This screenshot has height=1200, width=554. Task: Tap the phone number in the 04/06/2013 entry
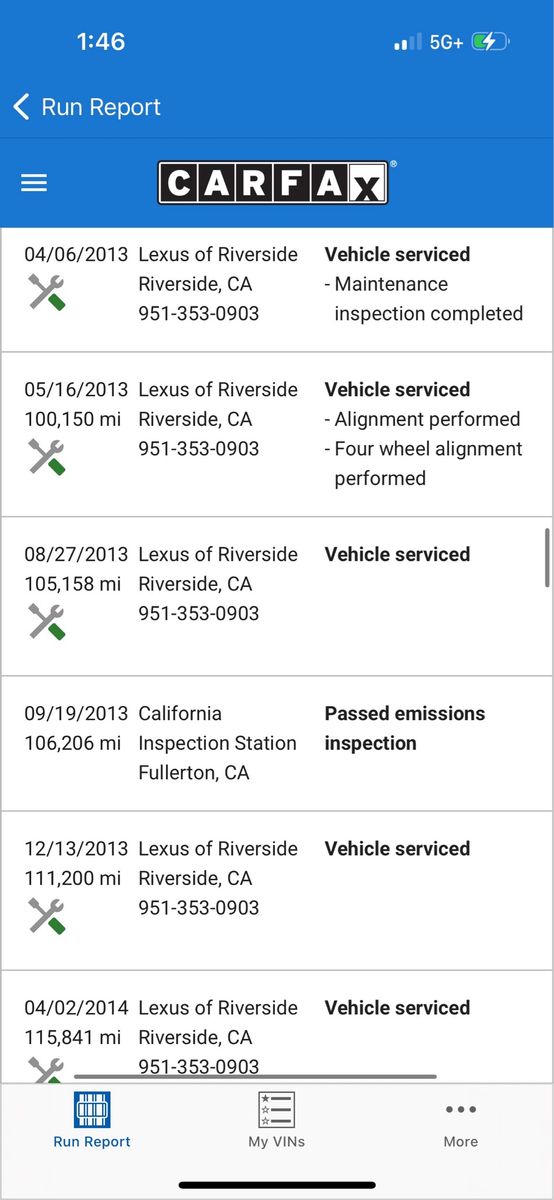[x=198, y=314]
